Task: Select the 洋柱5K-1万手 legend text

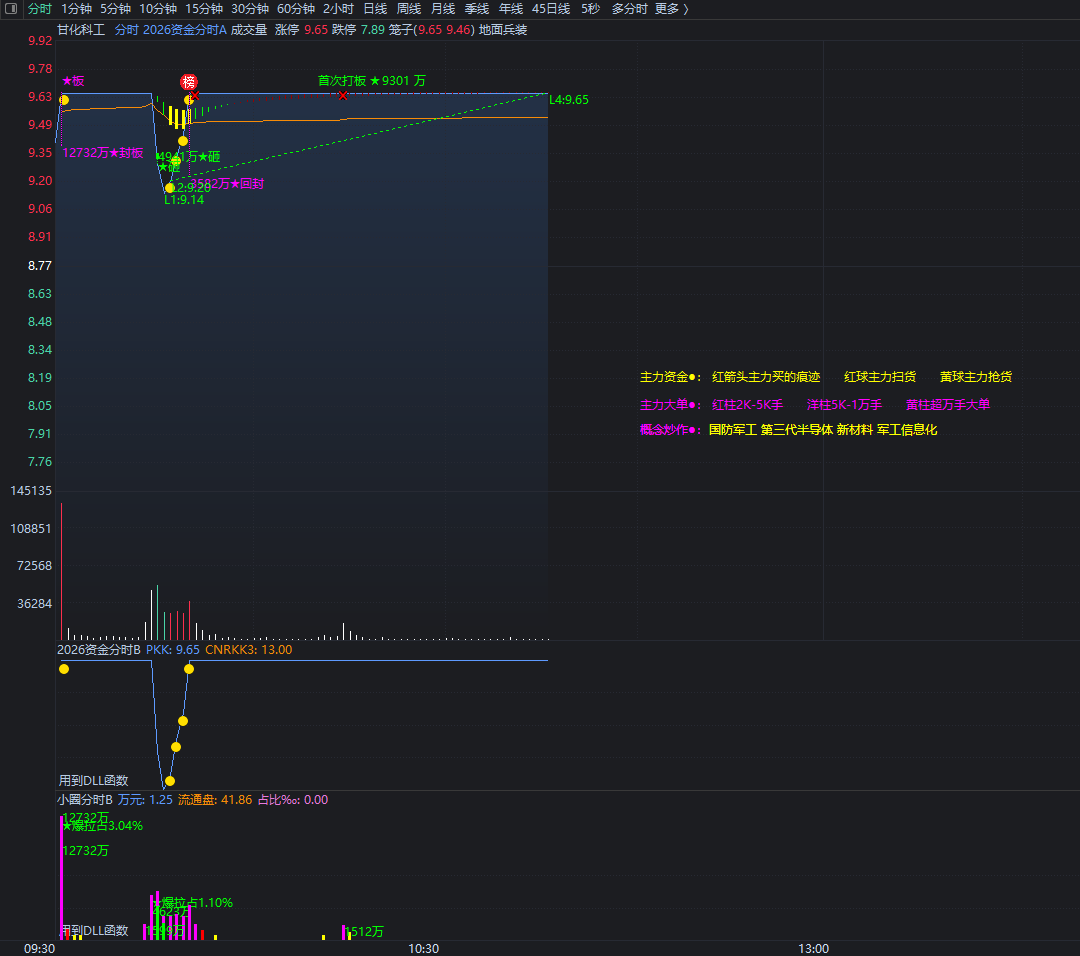Action: [x=844, y=405]
